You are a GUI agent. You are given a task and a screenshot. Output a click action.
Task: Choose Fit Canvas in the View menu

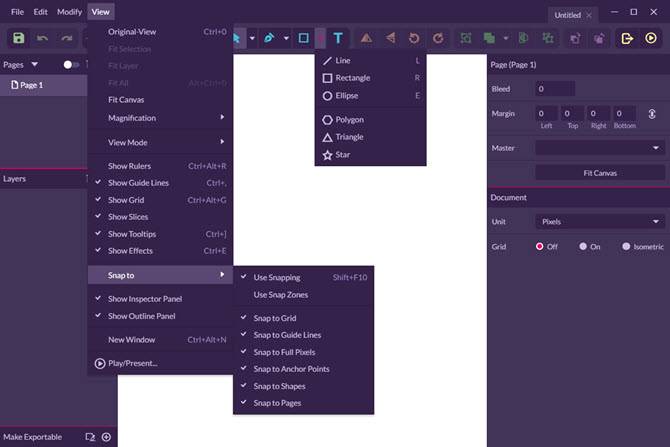pyautogui.click(x=160, y=100)
